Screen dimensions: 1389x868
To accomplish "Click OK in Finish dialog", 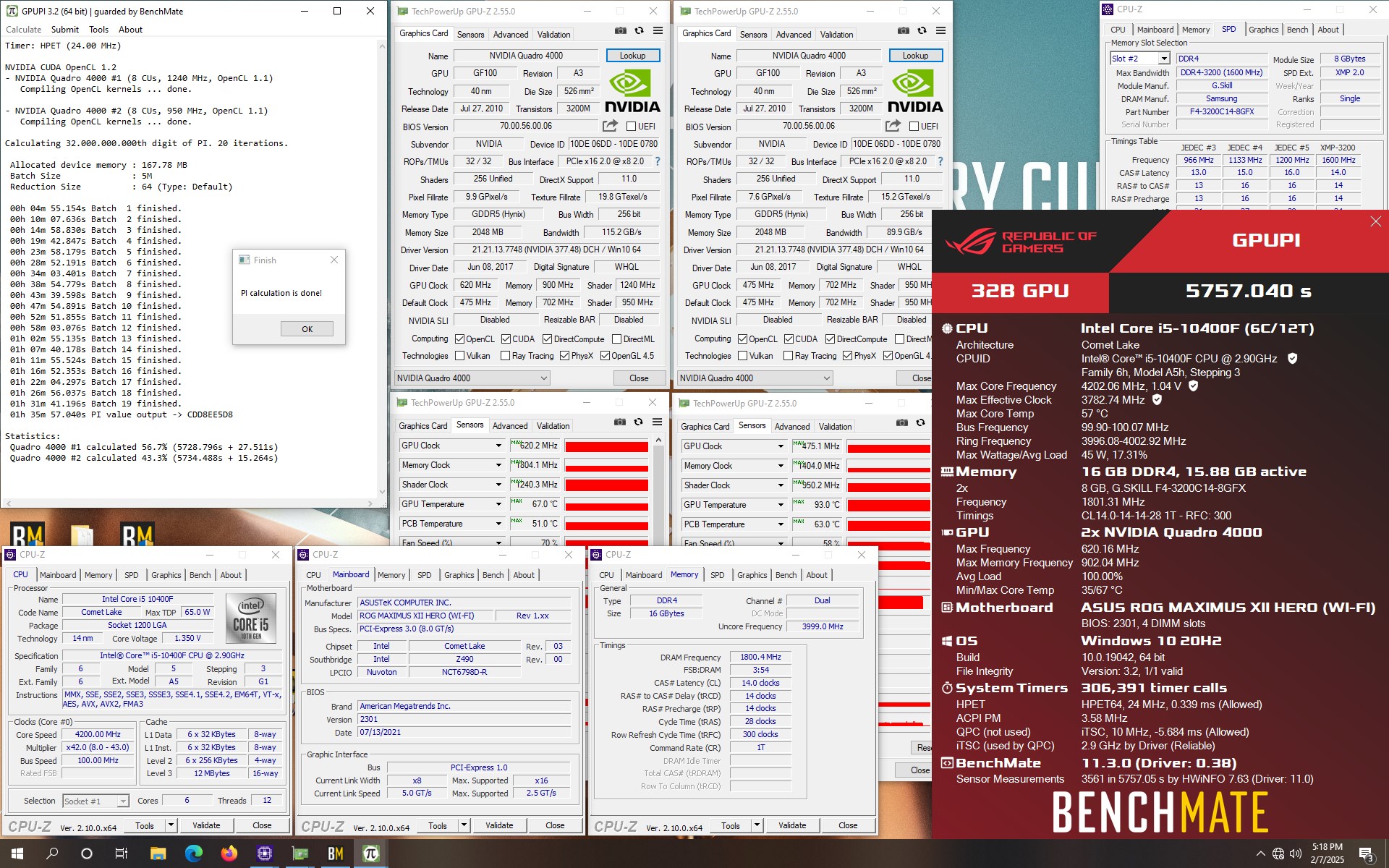I will click(x=307, y=329).
